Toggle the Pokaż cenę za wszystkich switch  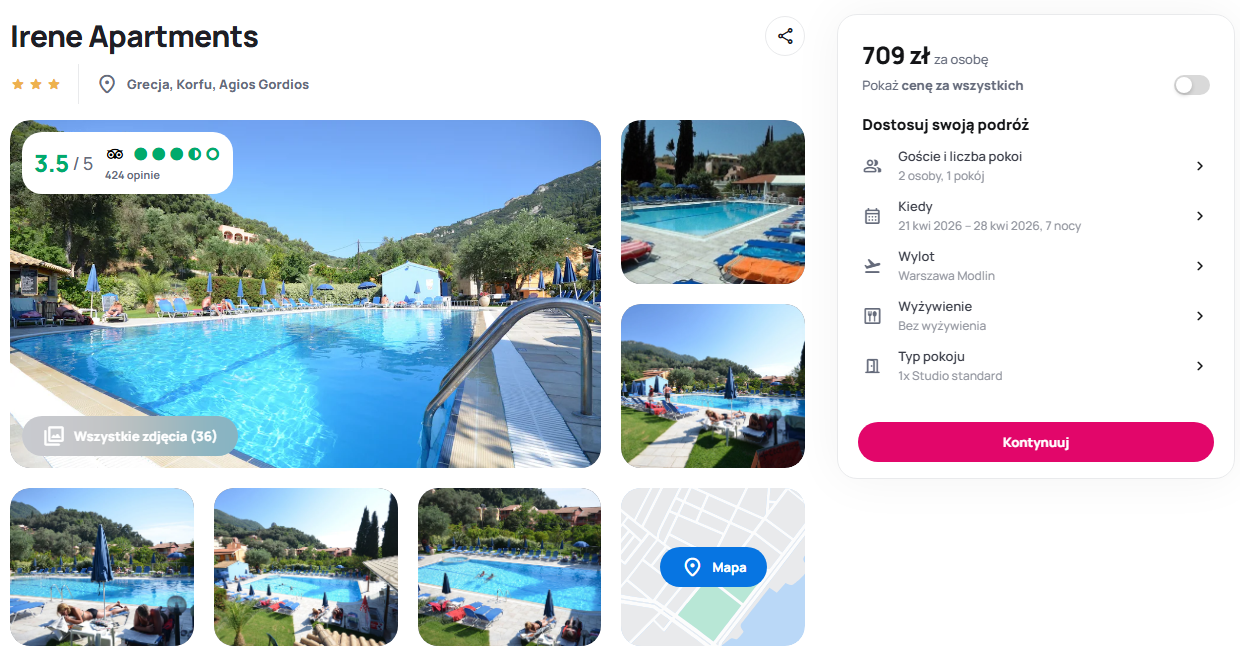(1192, 85)
